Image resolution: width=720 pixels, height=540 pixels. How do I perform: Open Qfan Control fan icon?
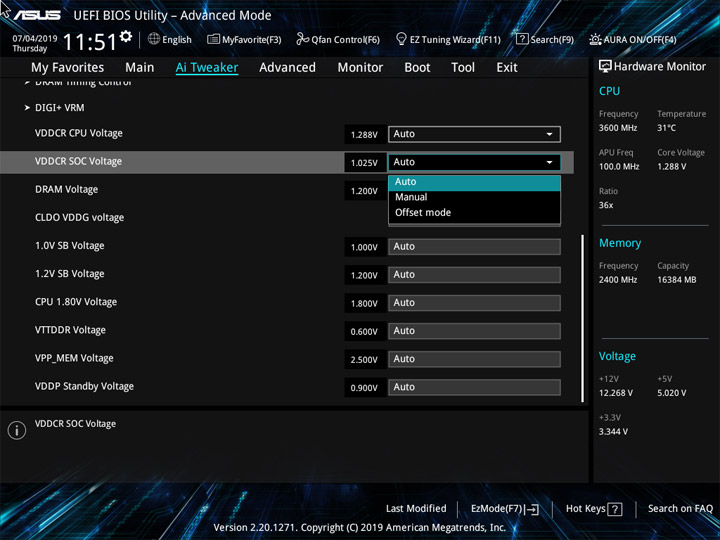pos(302,39)
